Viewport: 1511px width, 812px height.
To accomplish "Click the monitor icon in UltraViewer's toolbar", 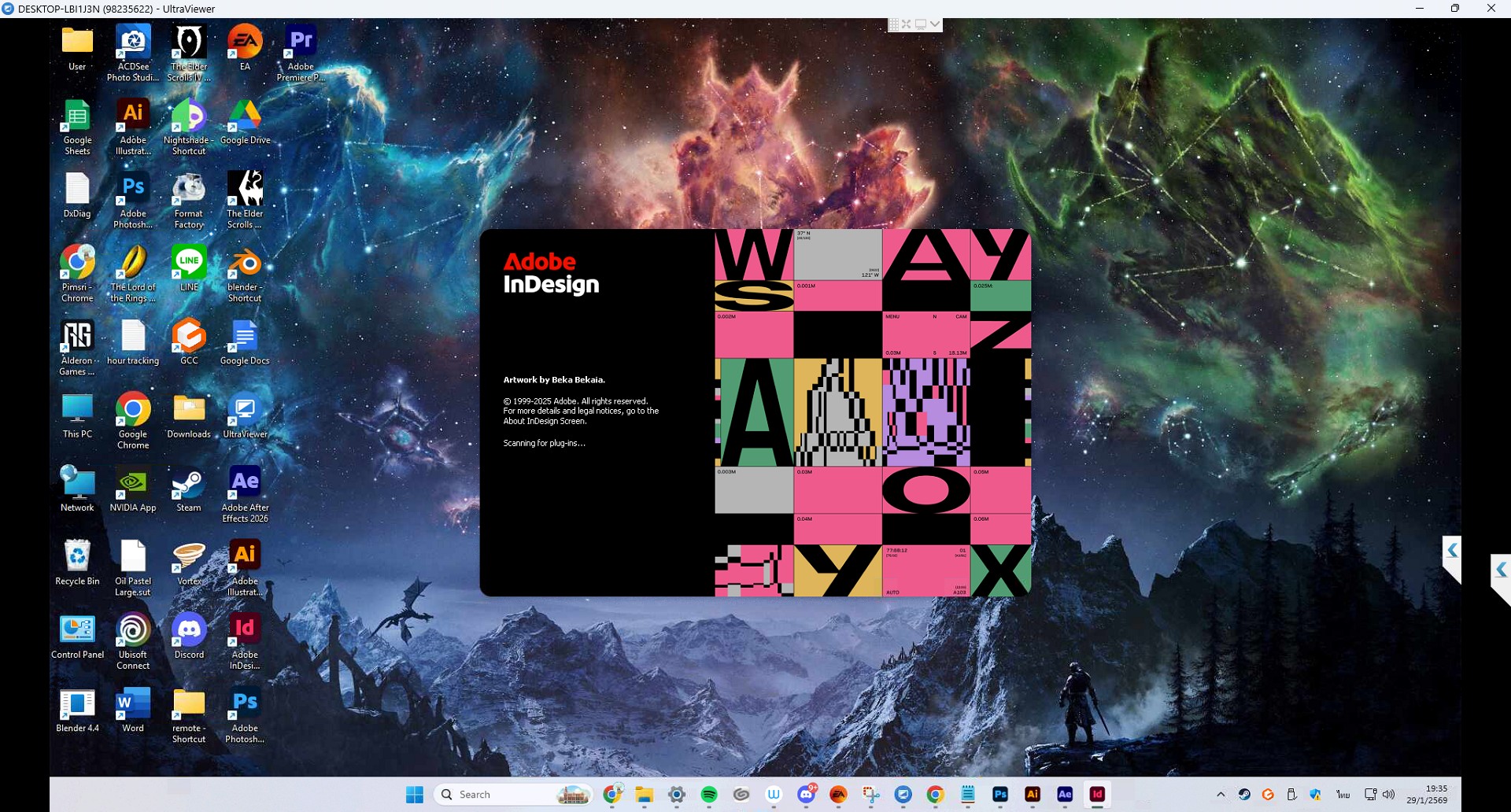I will tap(920, 24).
